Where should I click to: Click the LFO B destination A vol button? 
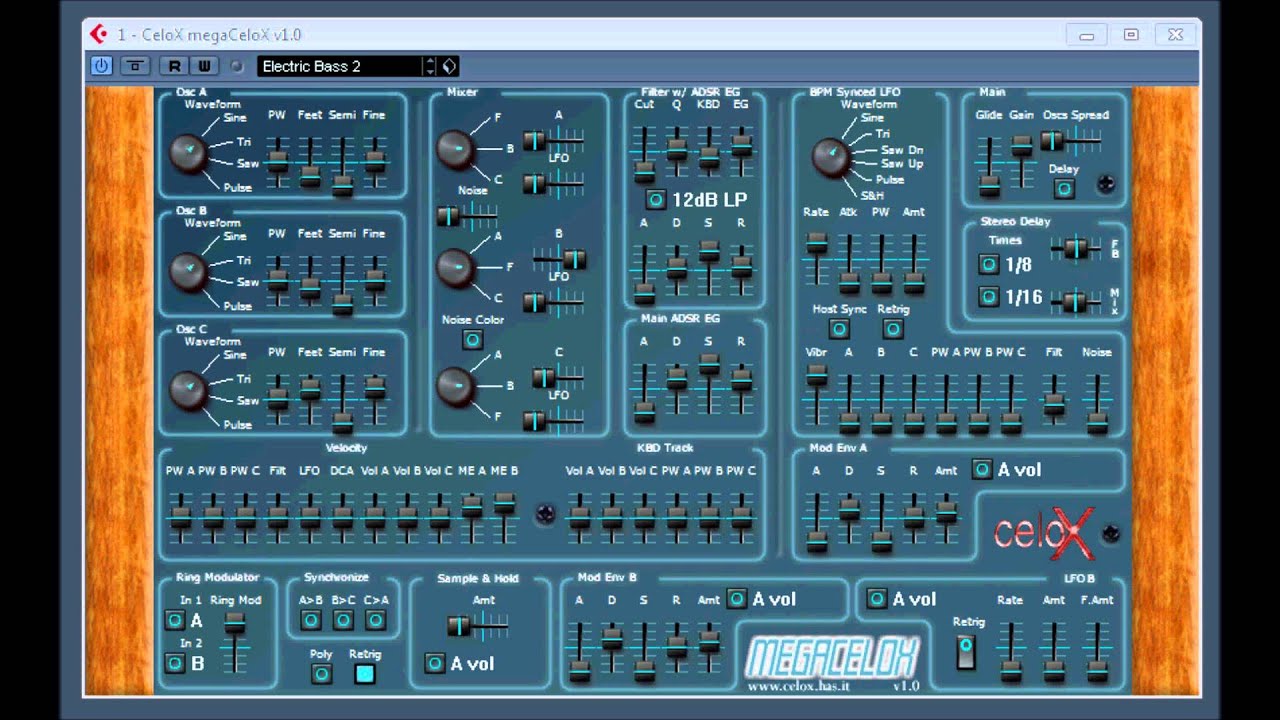click(876, 598)
